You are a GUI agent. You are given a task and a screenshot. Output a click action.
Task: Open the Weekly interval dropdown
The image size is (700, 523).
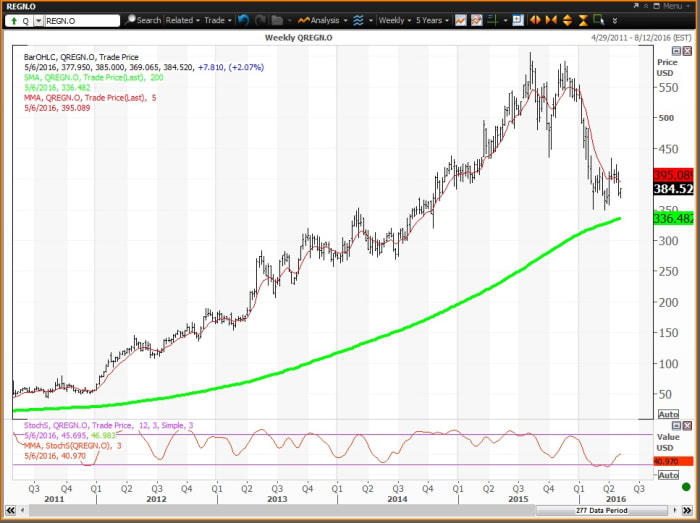pos(394,20)
